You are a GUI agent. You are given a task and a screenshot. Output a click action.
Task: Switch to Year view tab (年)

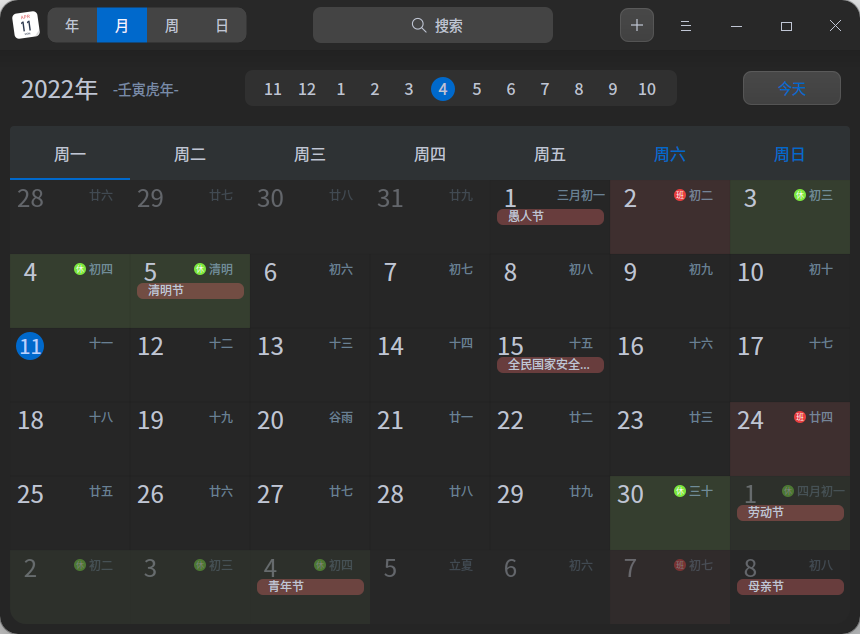coord(72,25)
